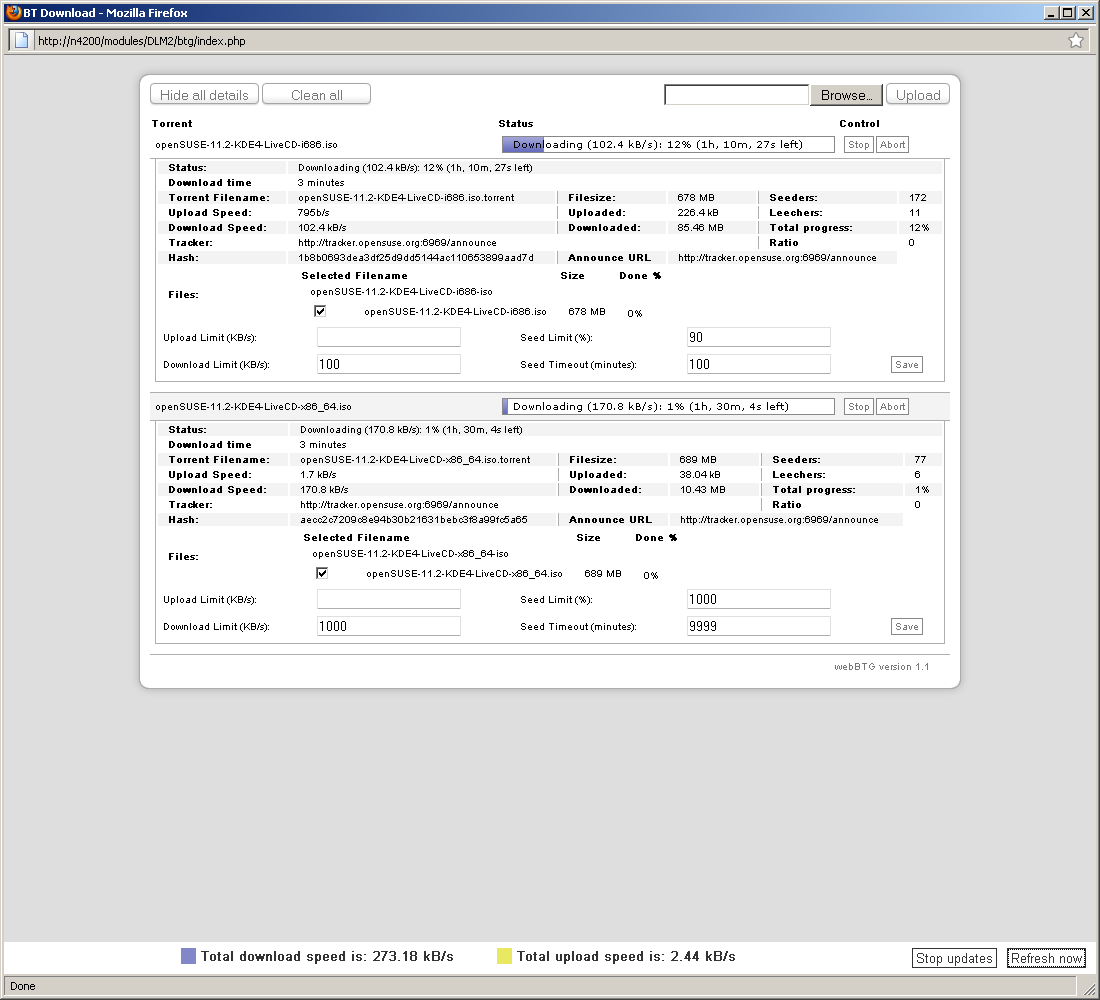Save limits for the x86_64 torrent
Screen dimensions: 1100x1000
(907, 627)
